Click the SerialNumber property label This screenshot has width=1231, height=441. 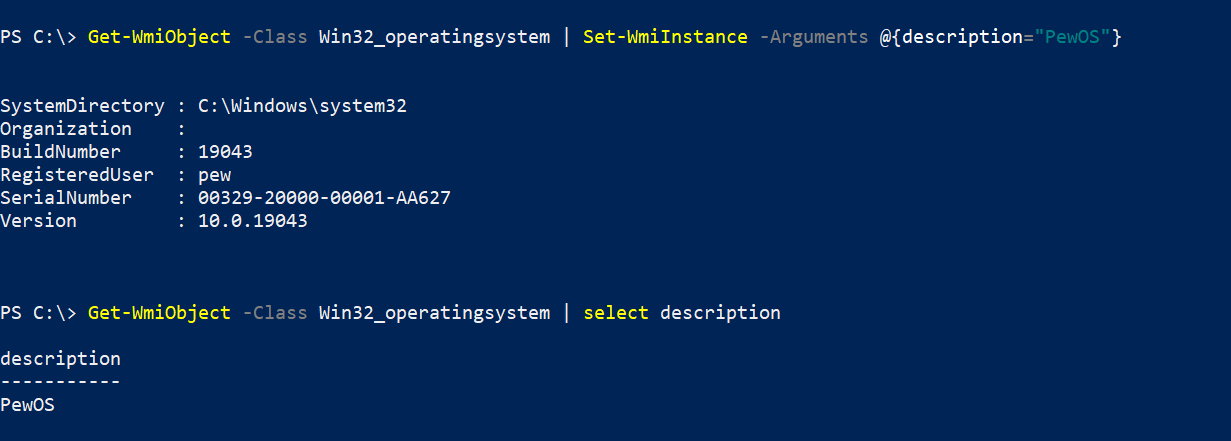pos(66,198)
